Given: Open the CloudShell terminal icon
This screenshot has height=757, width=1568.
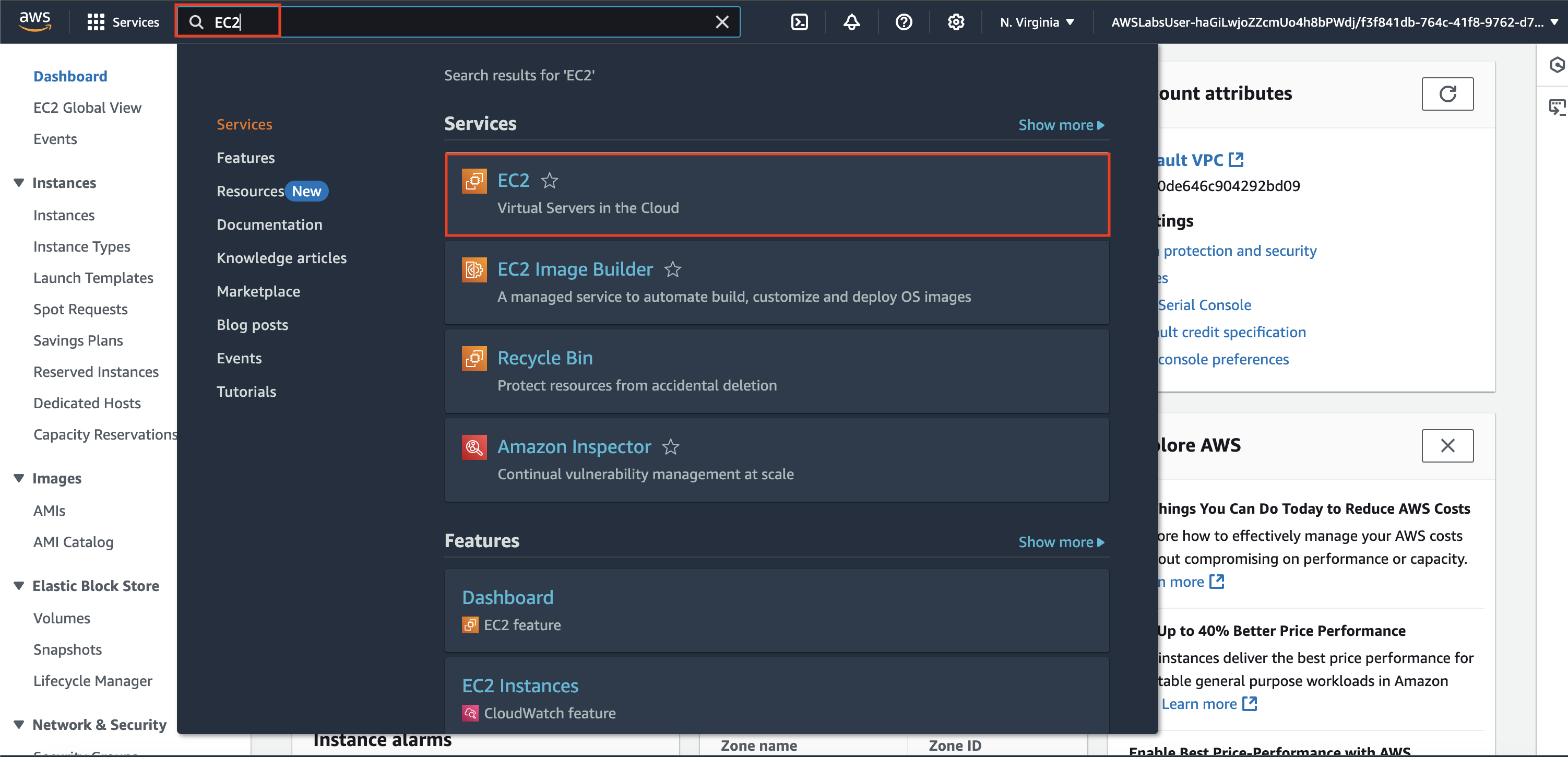Looking at the screenshot, I should pos(799,22).
